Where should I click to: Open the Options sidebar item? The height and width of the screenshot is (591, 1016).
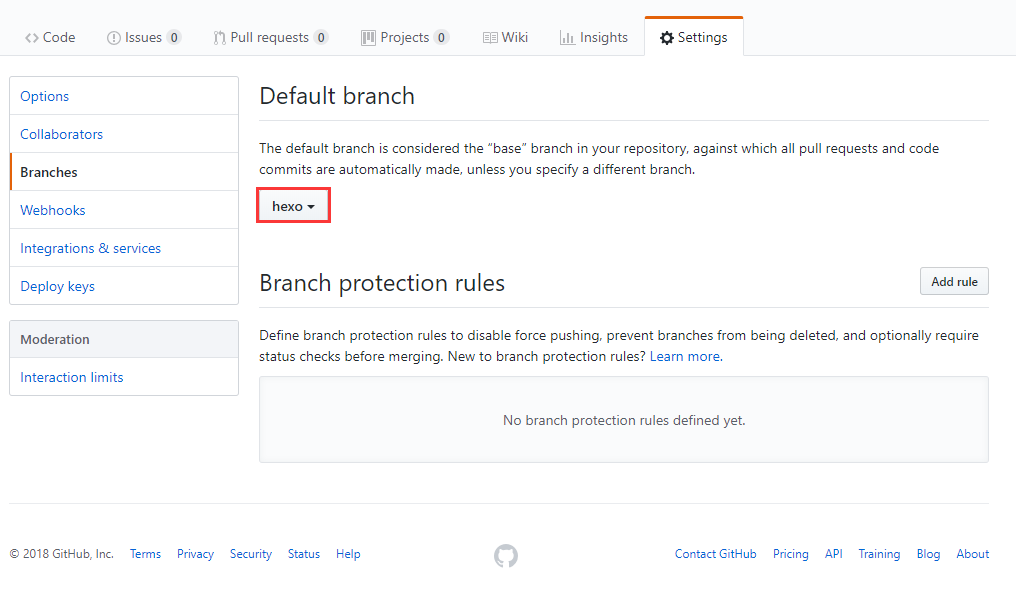click(x=45, y=96)
